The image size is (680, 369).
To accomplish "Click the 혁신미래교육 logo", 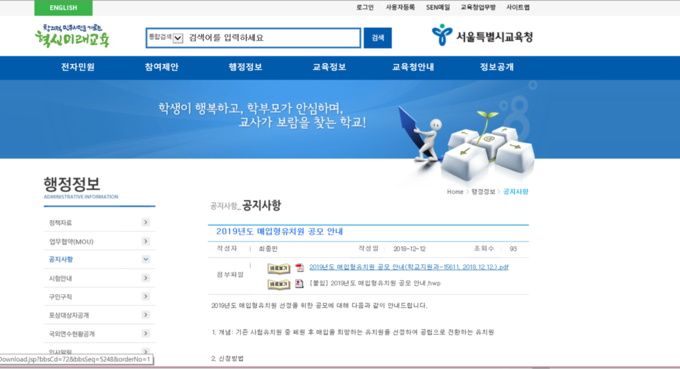I will (72, 36).
